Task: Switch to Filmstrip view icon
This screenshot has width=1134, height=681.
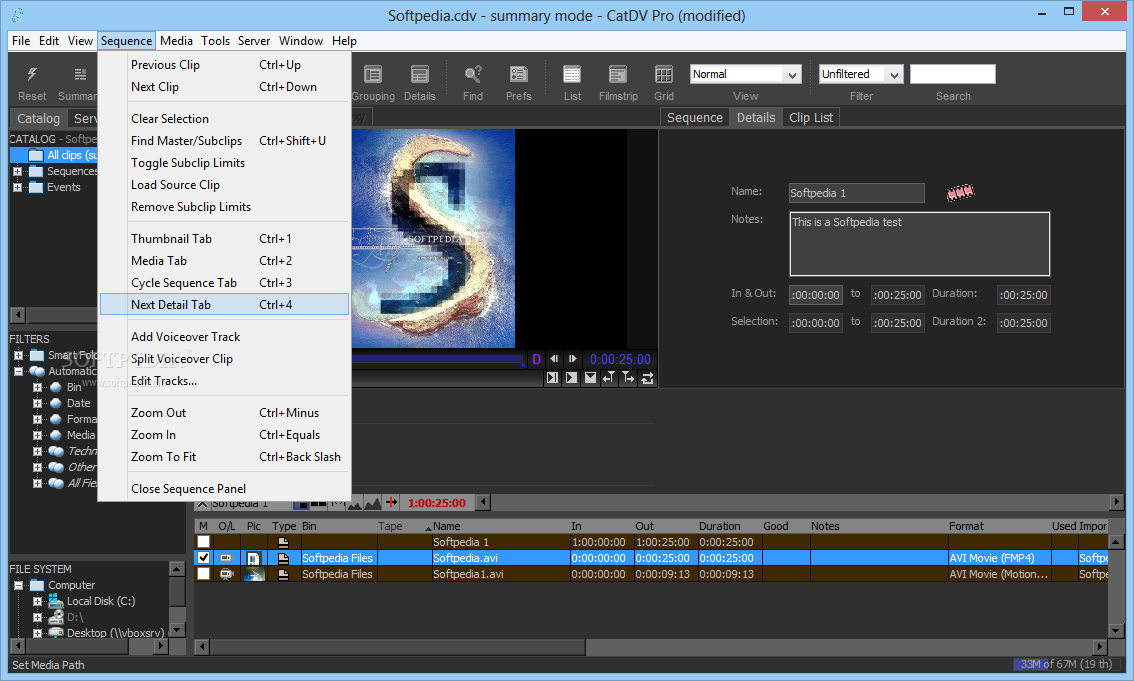Action: click(618, 74)
